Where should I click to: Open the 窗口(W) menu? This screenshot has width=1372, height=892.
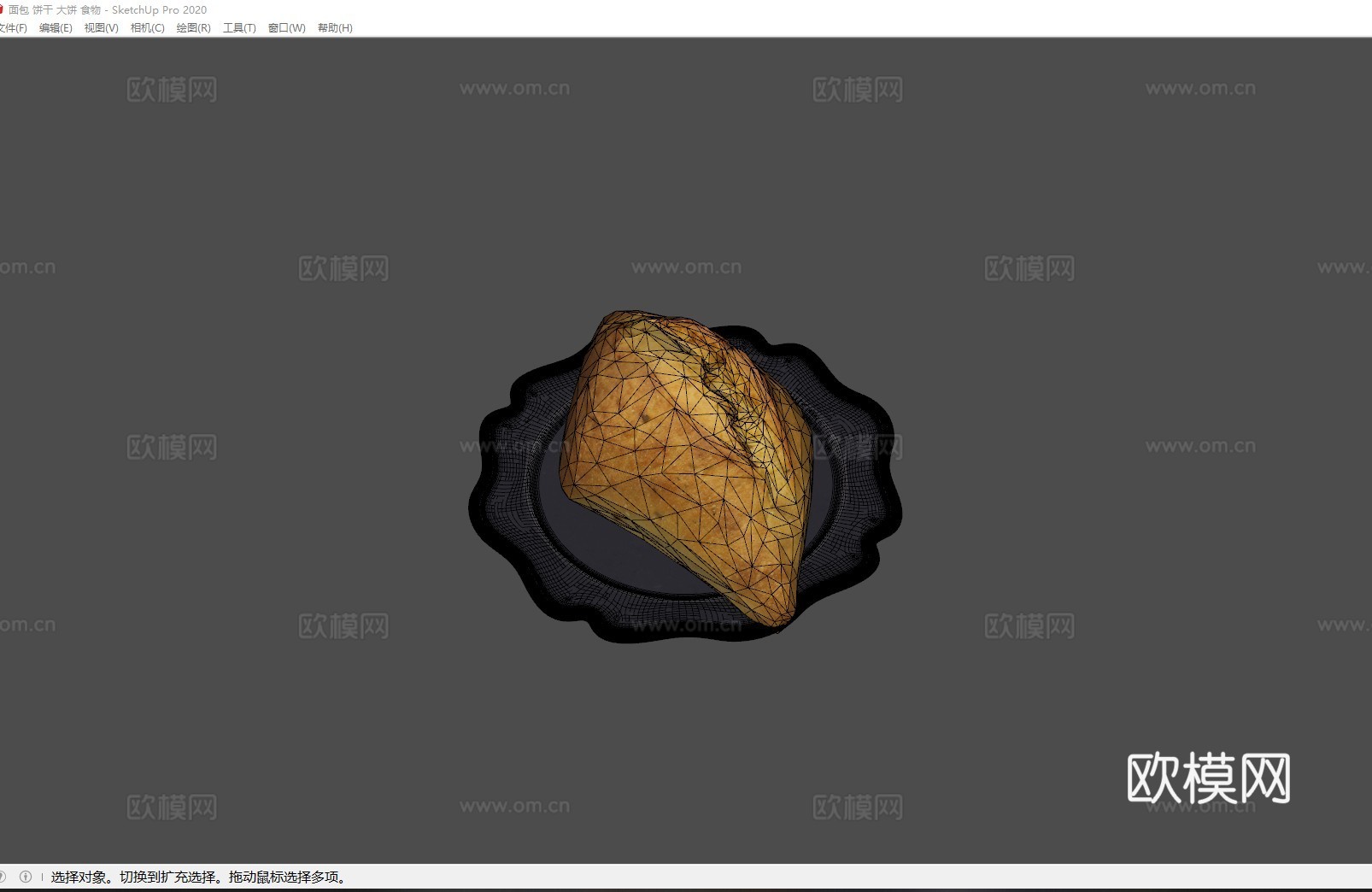286,28
